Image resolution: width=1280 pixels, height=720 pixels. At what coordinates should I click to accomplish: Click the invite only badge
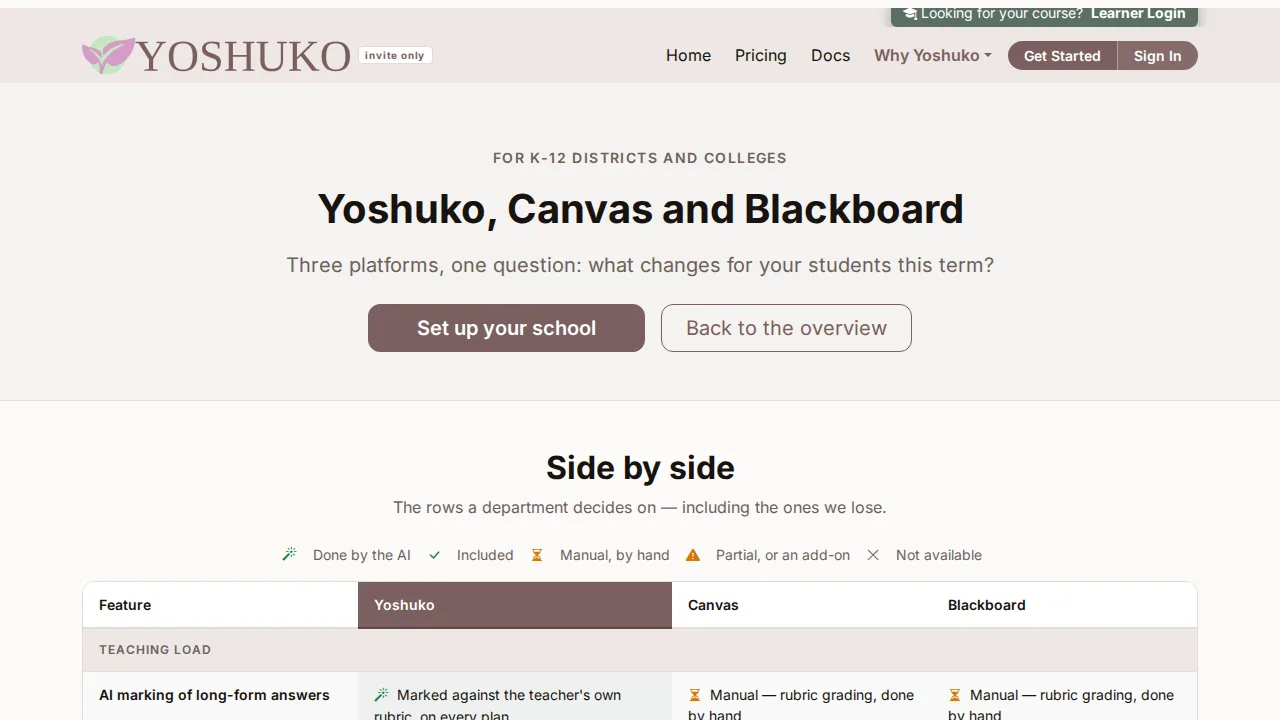(x=395, y=56)
